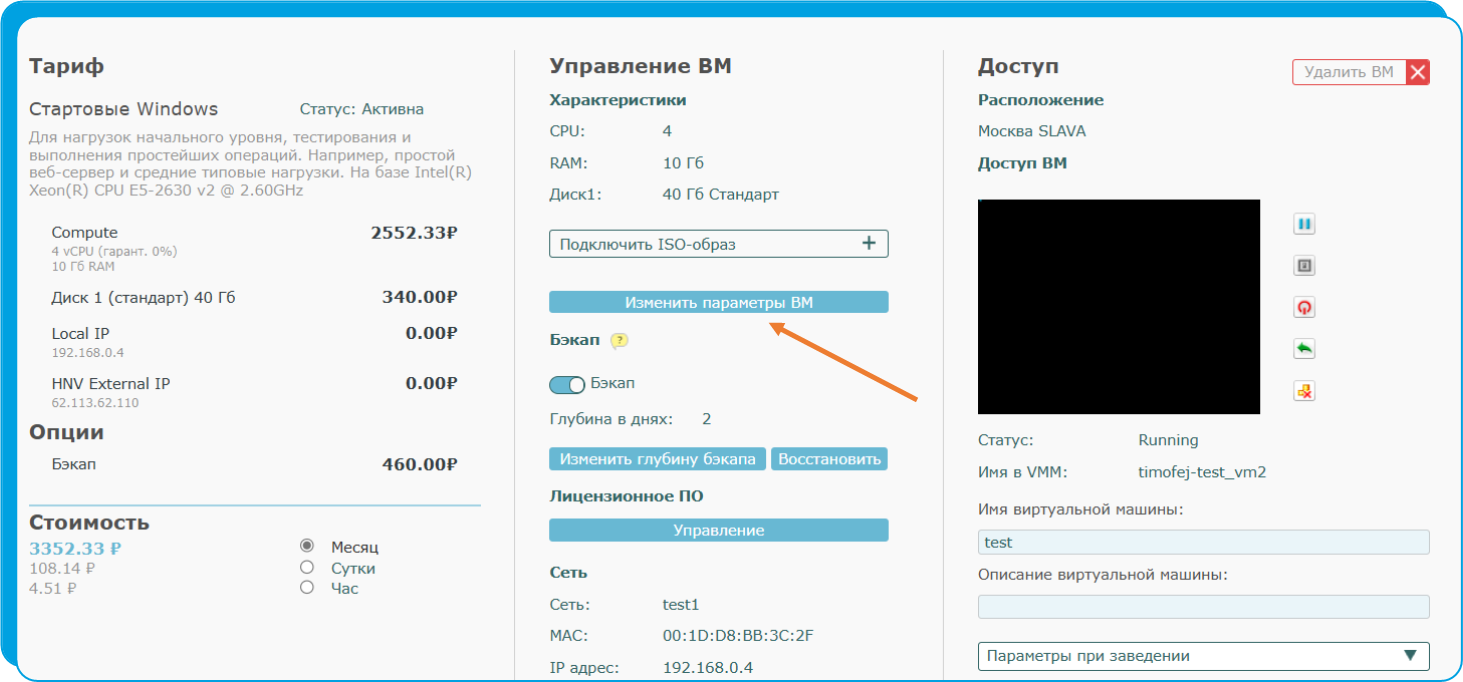Image resolution: width=1463 pixels, height=682 pixels.
Task: Select the Сутки billing period radio
Action: pyautogui.click(x=307, y=567)
